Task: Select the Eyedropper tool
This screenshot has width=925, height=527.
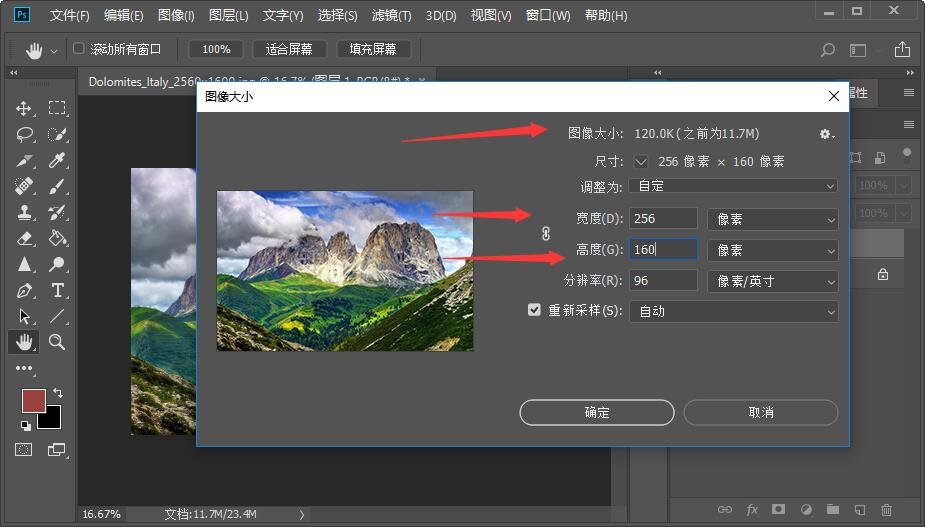Action: (x=57, y=161)
